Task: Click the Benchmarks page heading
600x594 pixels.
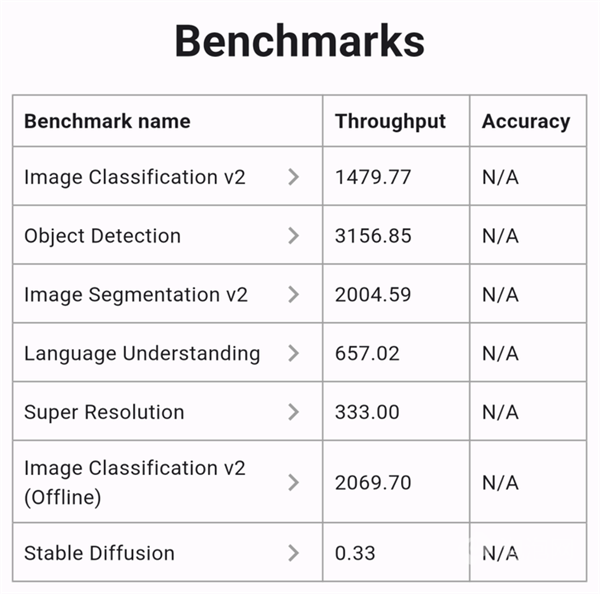Action: (x=300, y=42)
